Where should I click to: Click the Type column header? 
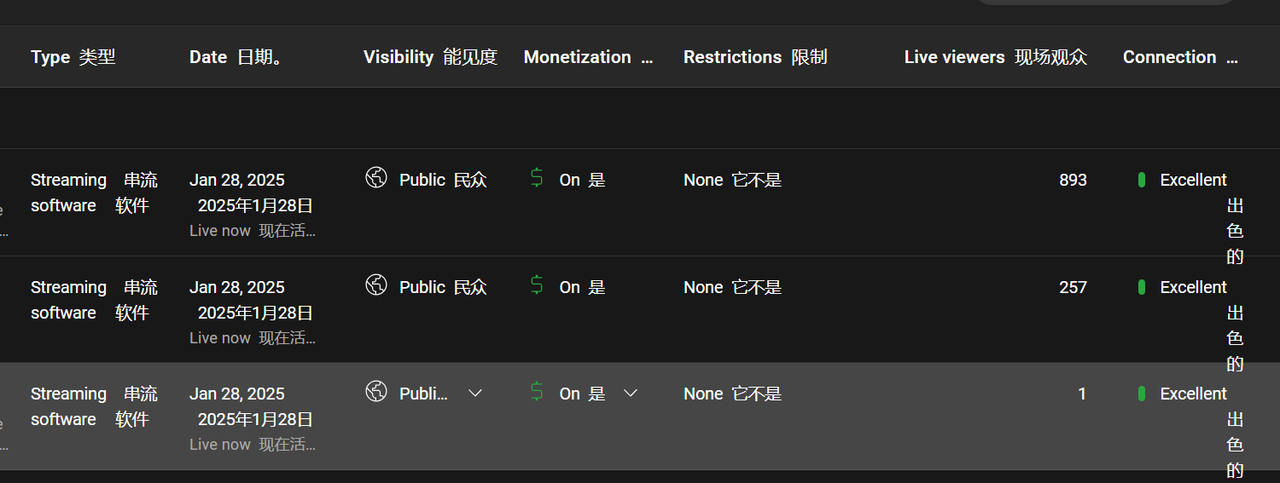tap(73, 57)
